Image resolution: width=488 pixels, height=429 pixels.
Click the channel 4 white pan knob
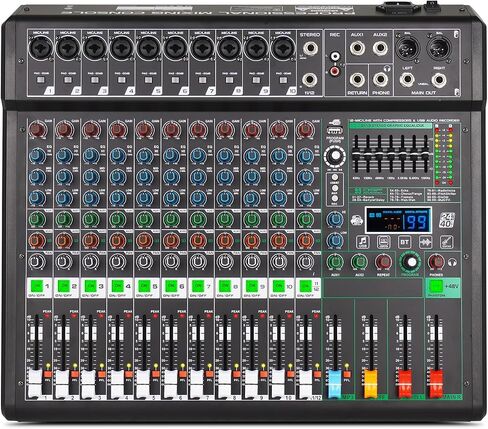click(x=117, y=262)
